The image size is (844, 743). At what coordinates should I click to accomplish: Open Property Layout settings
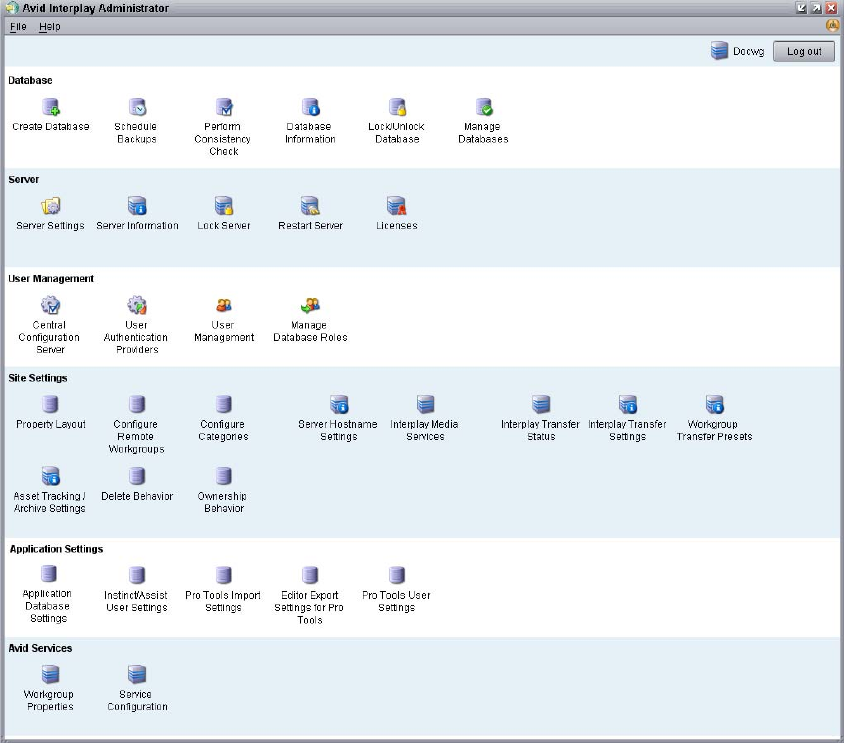click(x=50, y=404)
